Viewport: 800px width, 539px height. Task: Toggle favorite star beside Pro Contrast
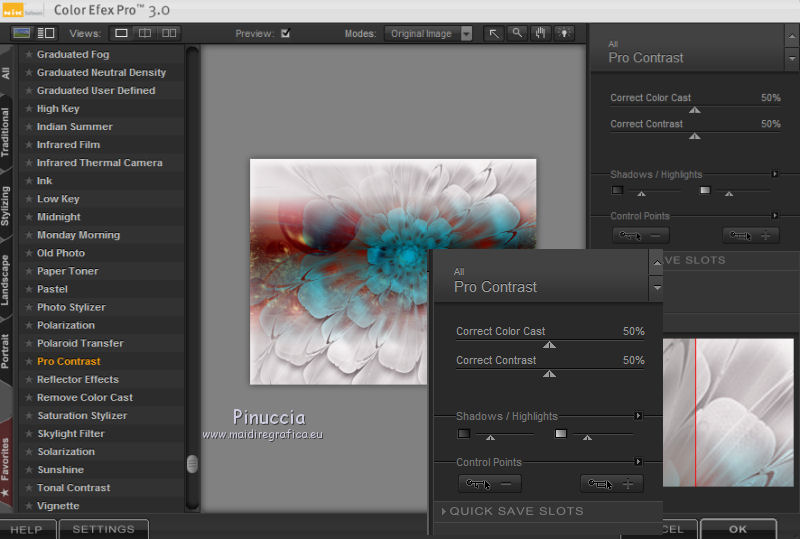click(x=29, y=361)
